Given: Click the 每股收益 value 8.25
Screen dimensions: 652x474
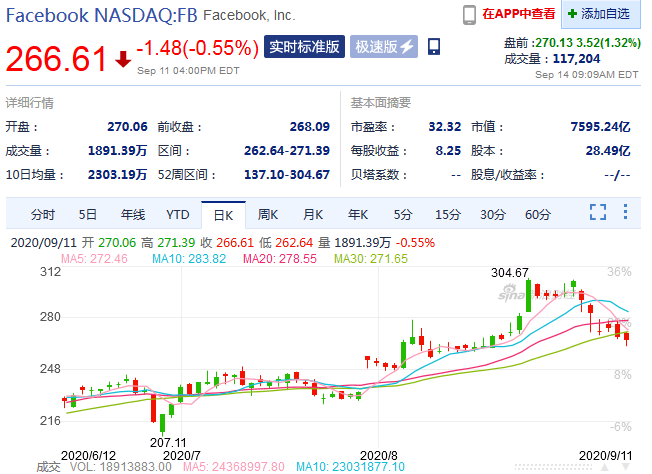Looking at the screenshot, I should [448, 151].
